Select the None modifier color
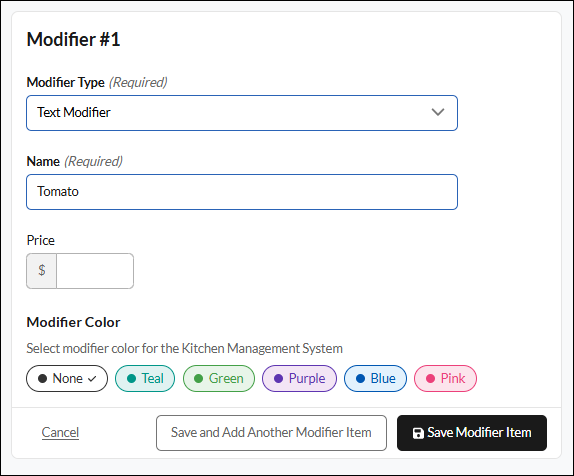574x476 pixels. pos(67,378)
